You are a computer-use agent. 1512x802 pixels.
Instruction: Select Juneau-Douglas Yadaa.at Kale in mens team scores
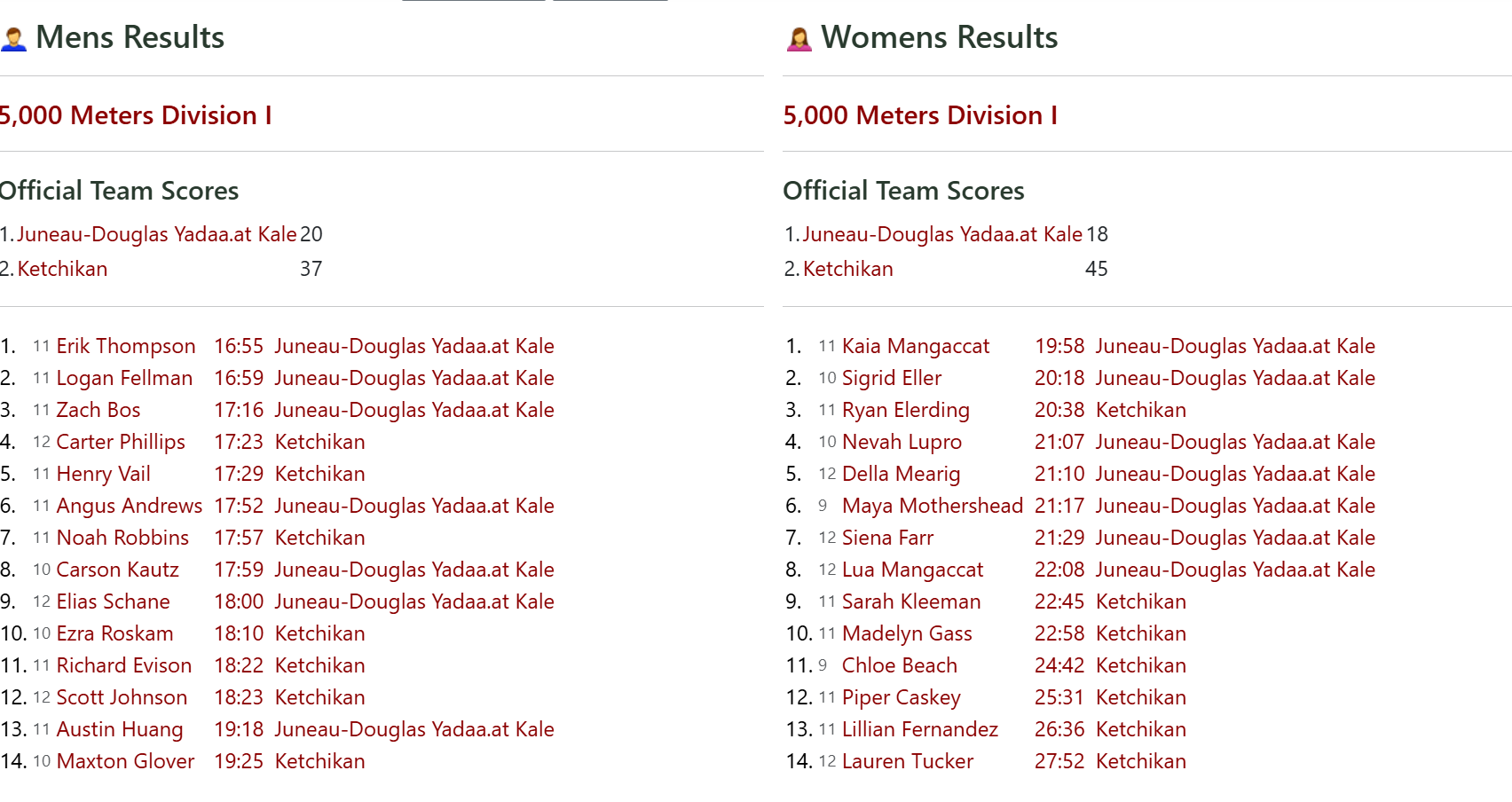pyautogui.click(x=156, y=234)
